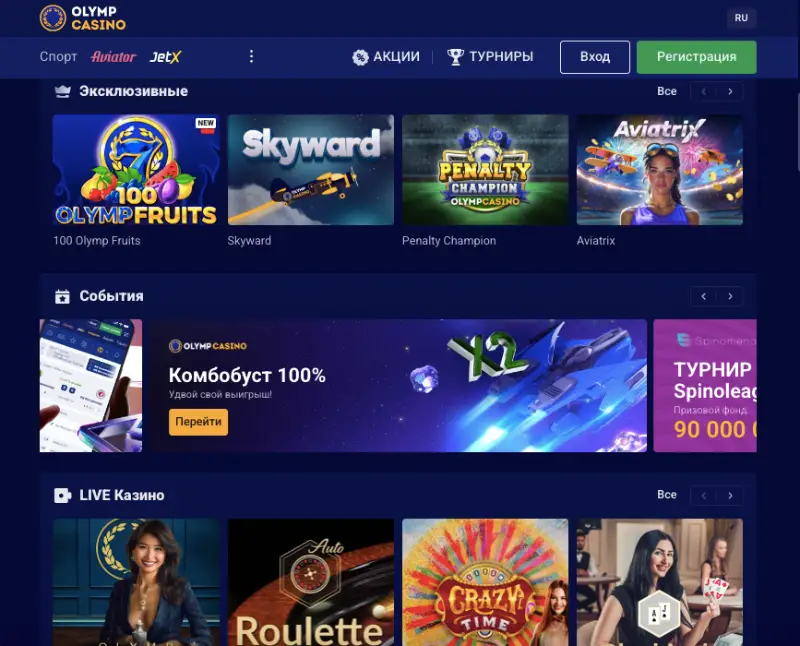
Task: Open the Aviator game logo link
Action: 113,57
